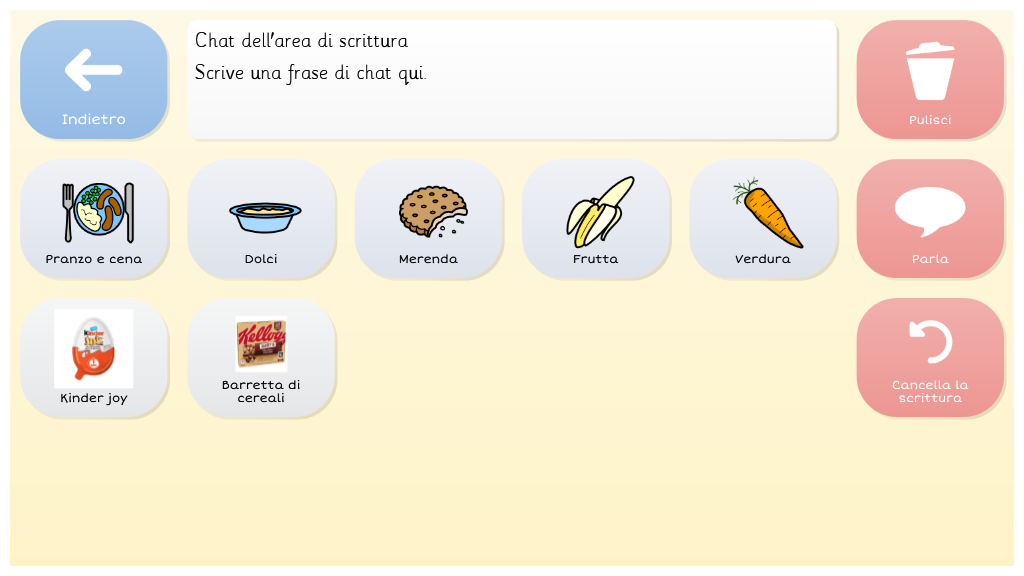Select the orange carrot symbol

click(768, 211)
